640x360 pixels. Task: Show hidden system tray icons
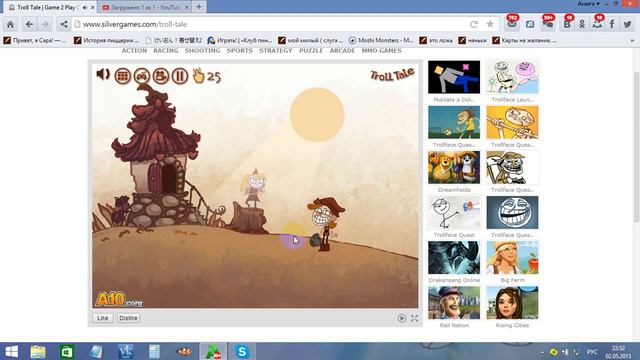pos(542,352)
